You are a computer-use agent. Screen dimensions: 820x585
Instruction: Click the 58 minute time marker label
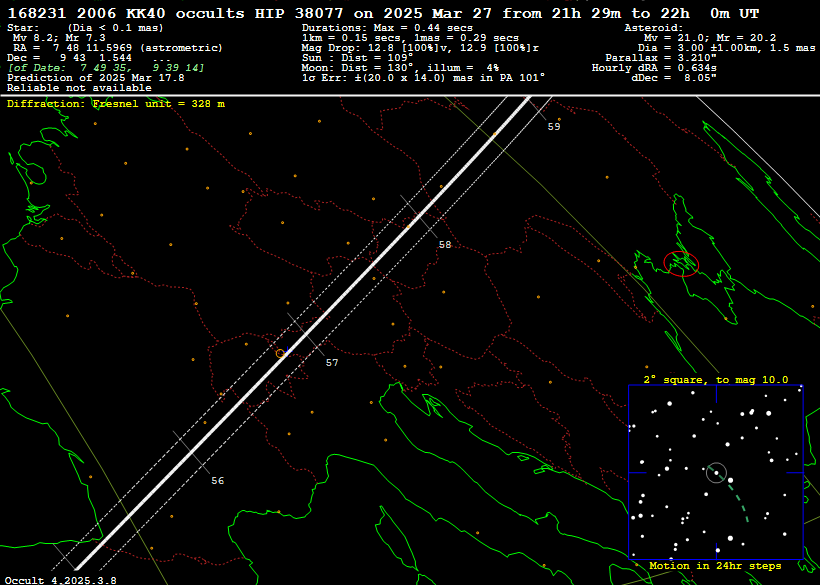point(445,244)
